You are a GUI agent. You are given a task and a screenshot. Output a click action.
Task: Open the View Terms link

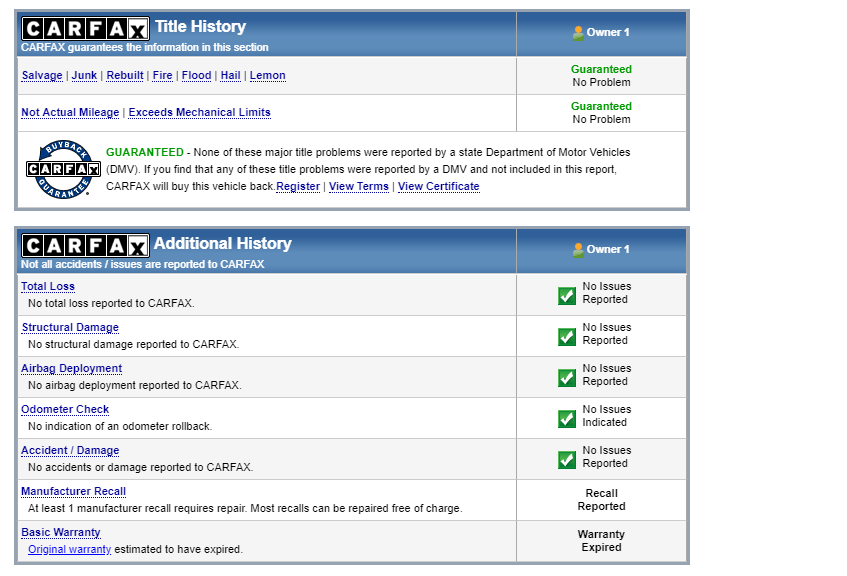pos(359,186)
